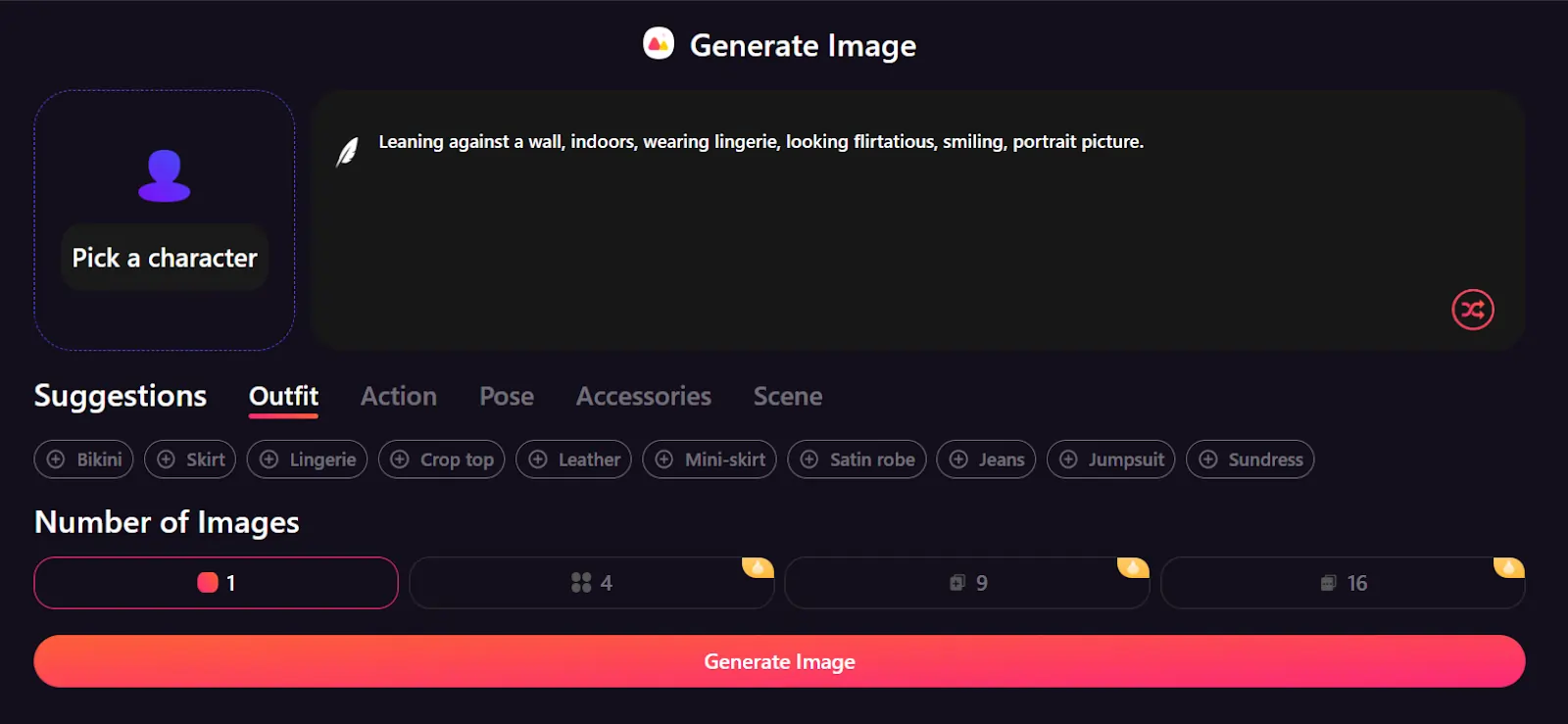1568x724 pixels.
Task: Select 1 image option
Action: [x=216, y=583]
